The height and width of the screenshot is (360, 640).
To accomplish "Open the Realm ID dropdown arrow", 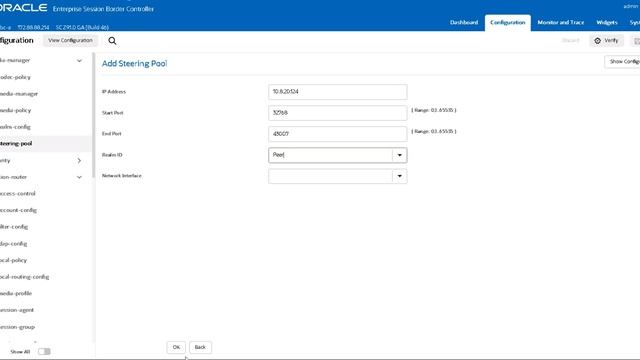I will point(400,155).
